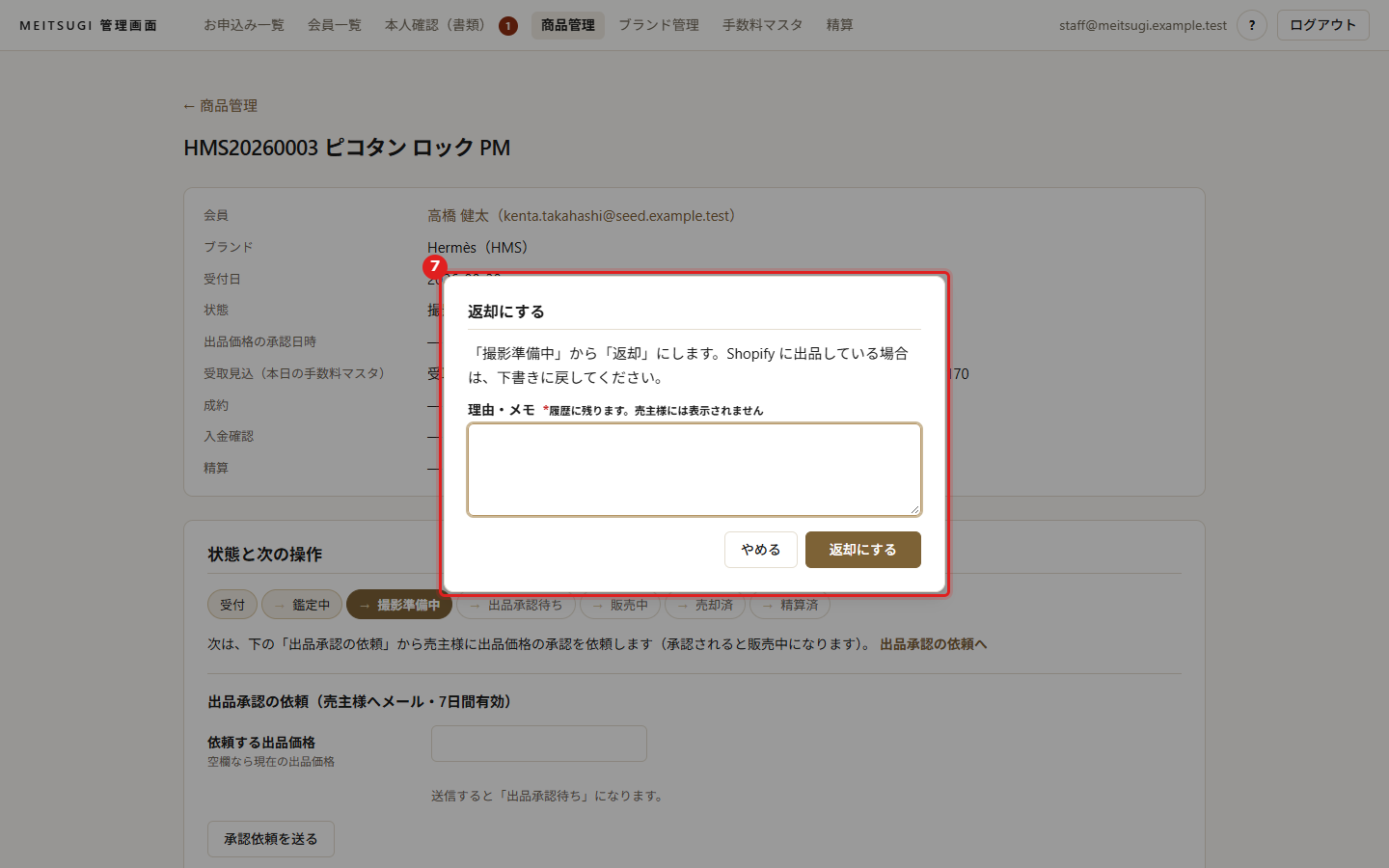Viewport: 1389px width, 868px height.
Task: Open the お申込み一覧 menu
Action: coord(244,25)
